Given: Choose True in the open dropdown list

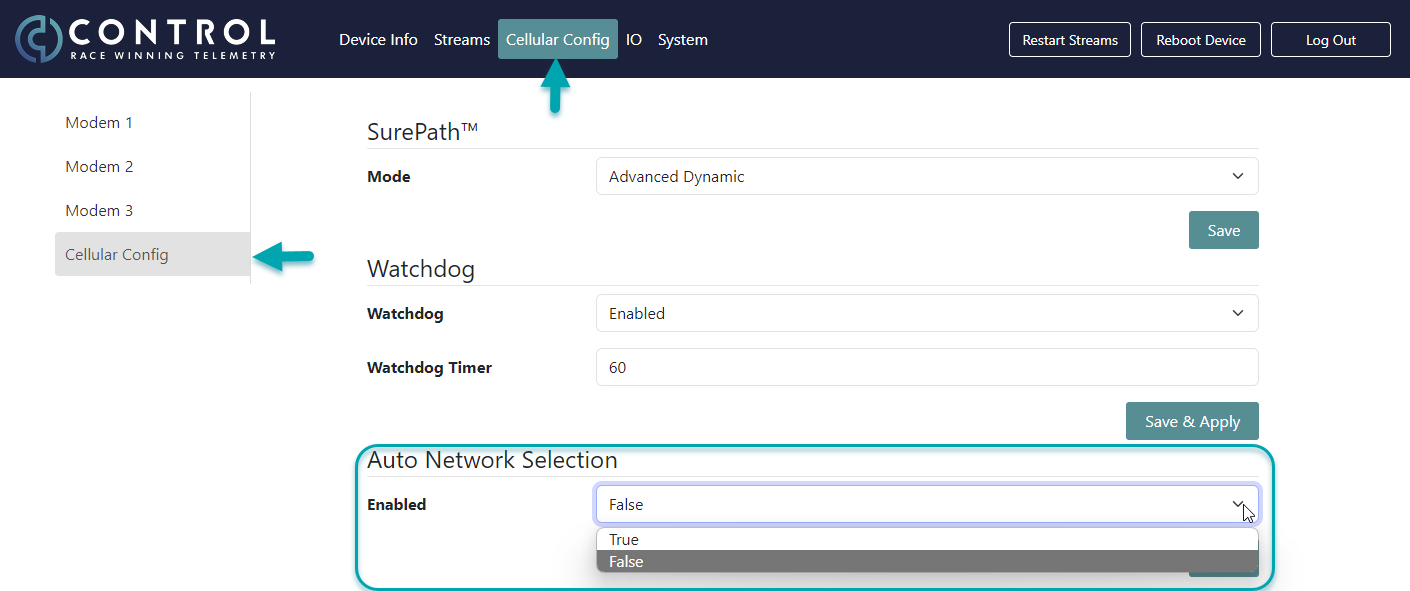Looking at the screenshot, I should click(x=926, y=540).
